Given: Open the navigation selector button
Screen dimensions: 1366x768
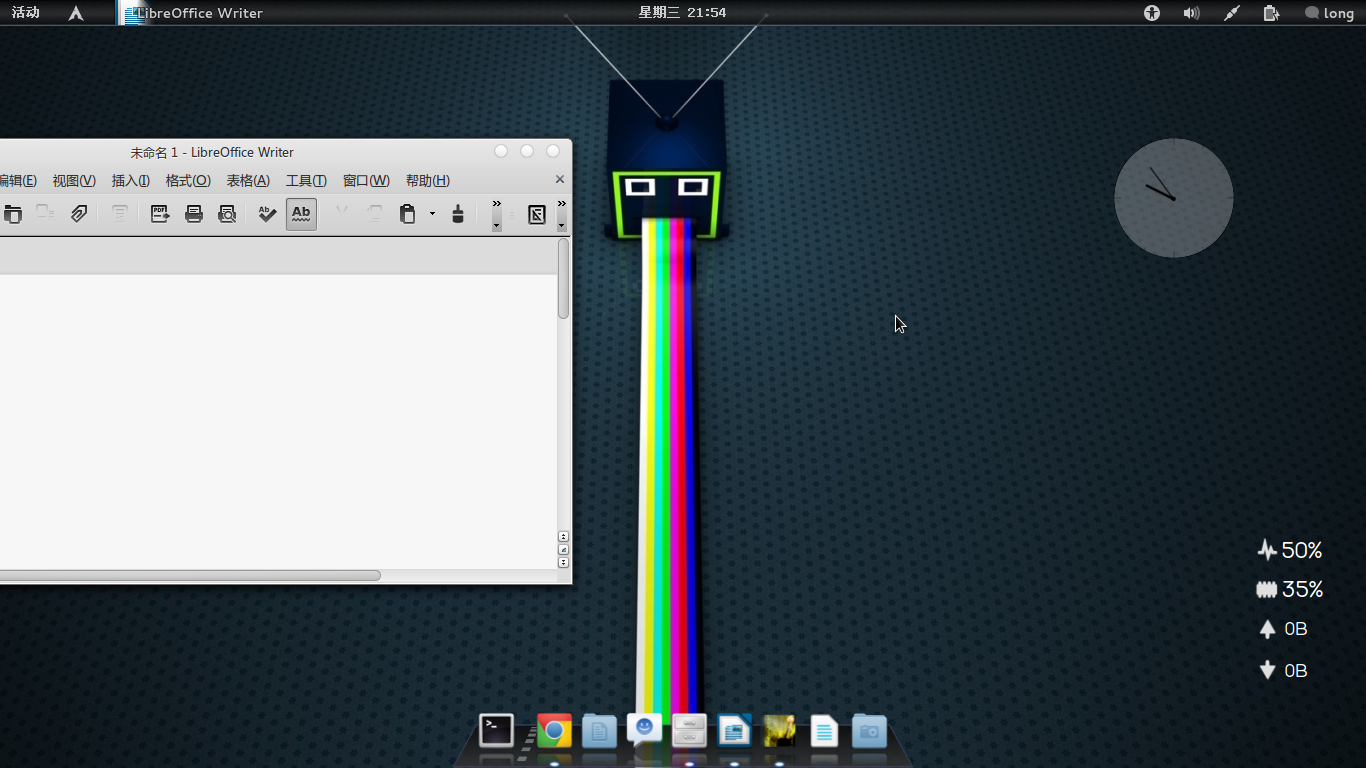Looking at the screenshot, I should point(564,550).
